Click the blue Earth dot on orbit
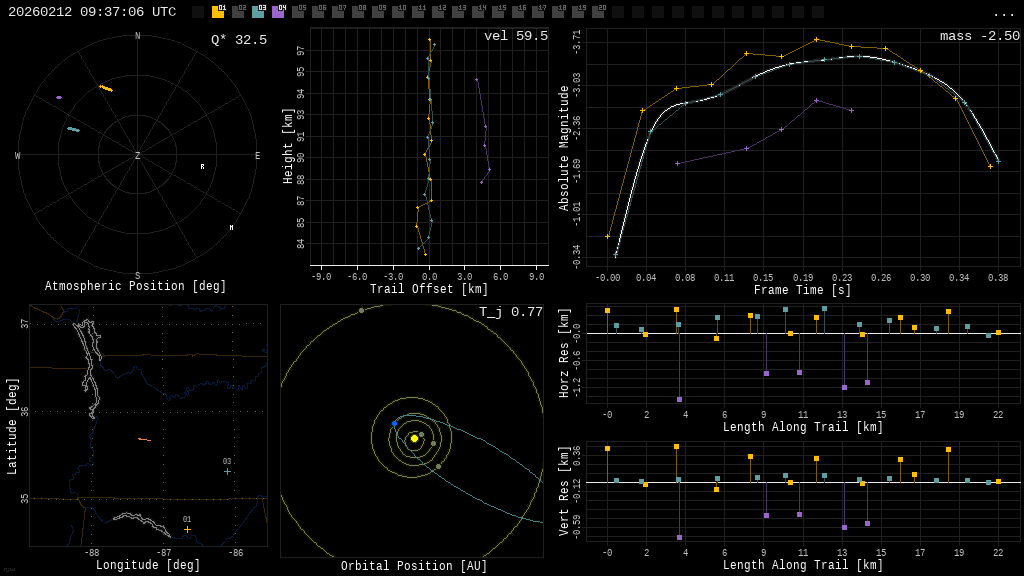This screenshot has height=576, width=1024. [394, 424]
